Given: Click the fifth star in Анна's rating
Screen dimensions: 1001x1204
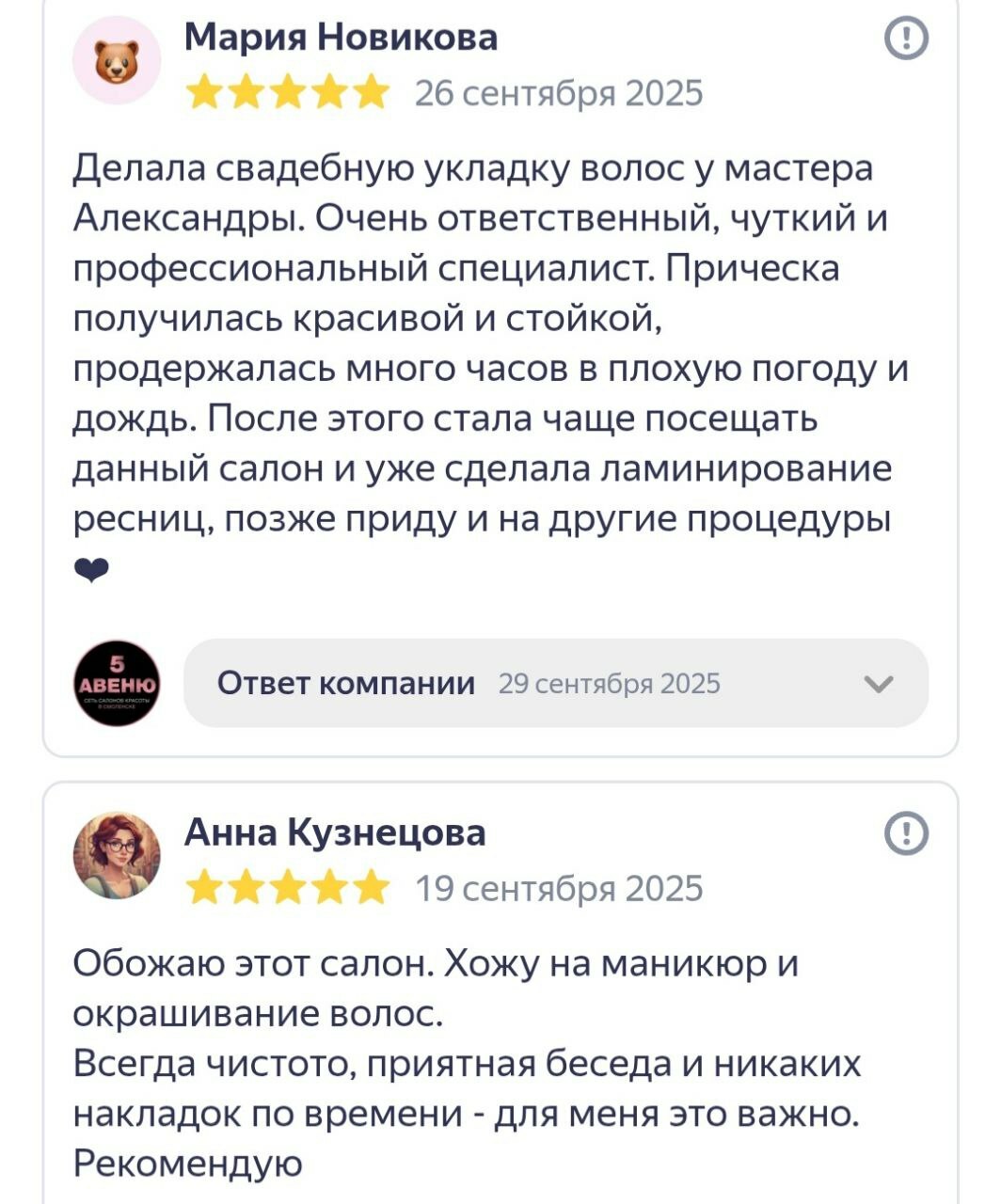Looking at the screenshot, I should [372, 888].
